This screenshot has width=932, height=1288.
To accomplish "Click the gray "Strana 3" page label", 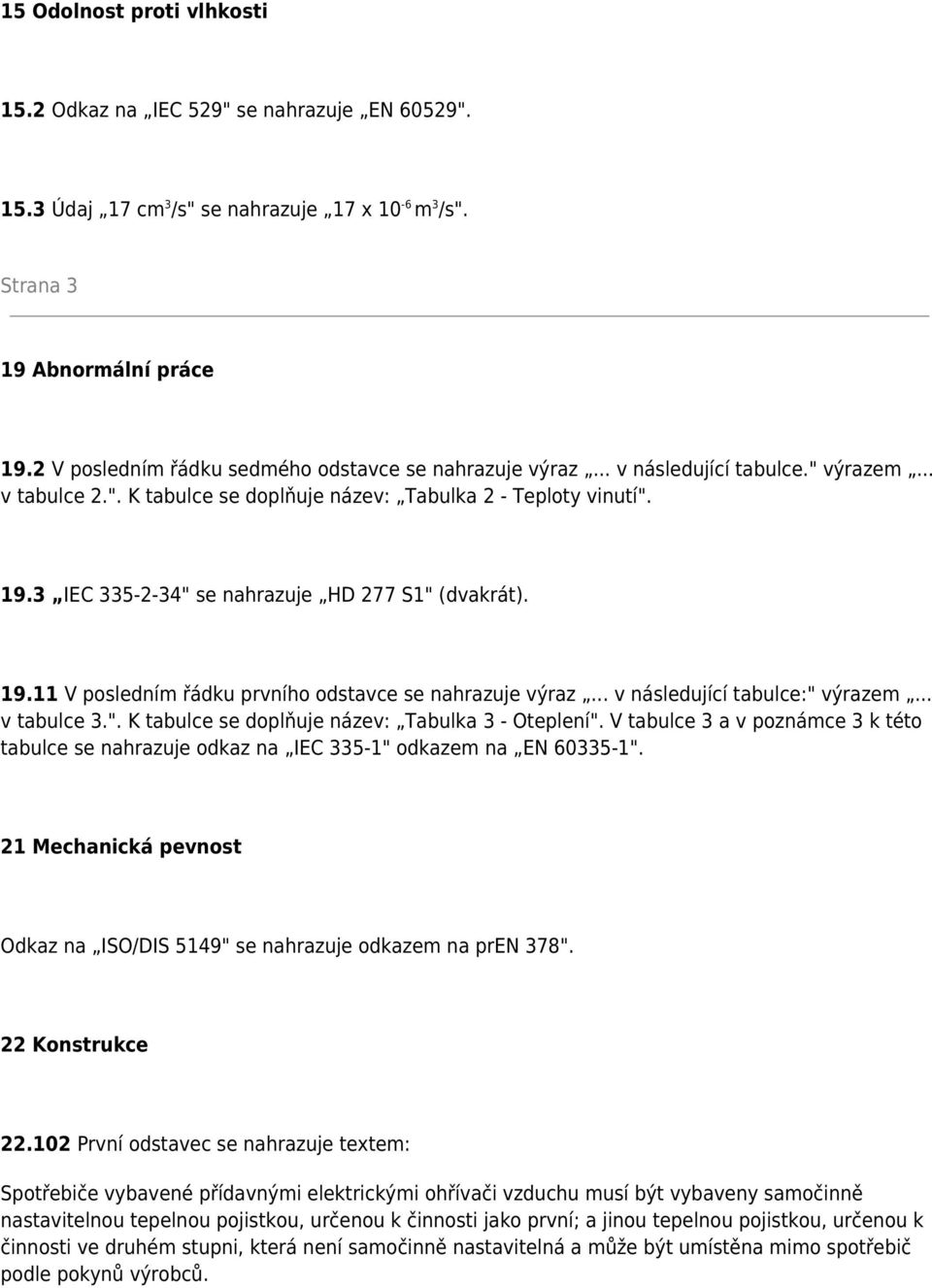I will click(x=39, y=285).
